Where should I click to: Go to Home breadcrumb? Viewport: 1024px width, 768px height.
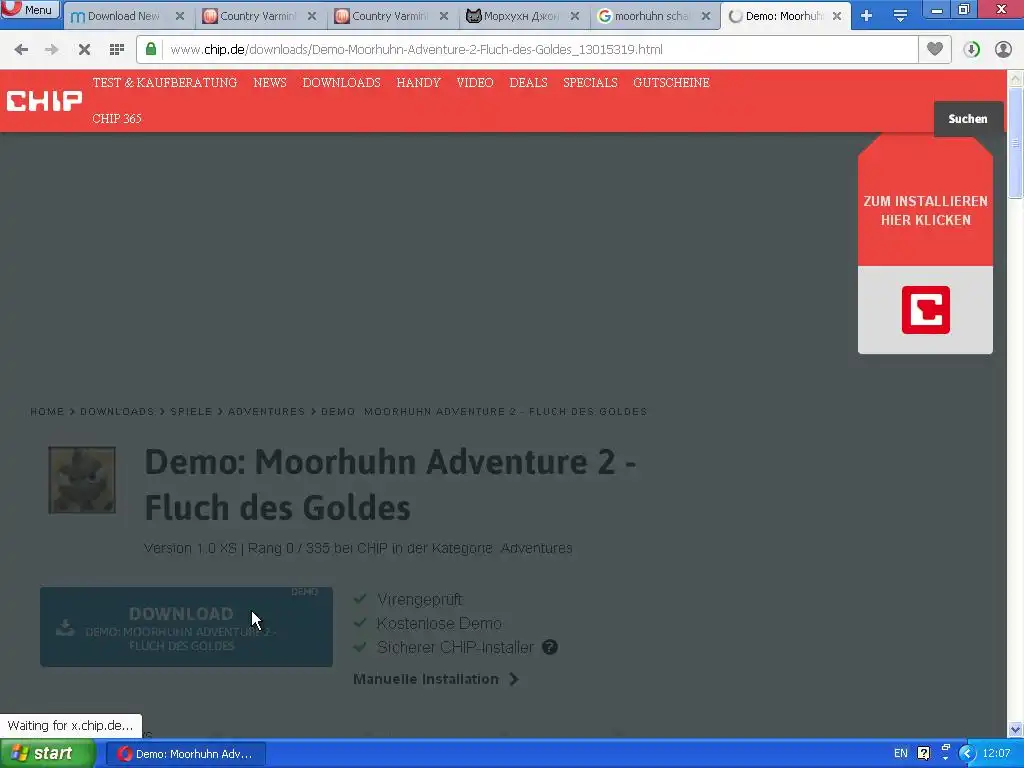[47, 411]
